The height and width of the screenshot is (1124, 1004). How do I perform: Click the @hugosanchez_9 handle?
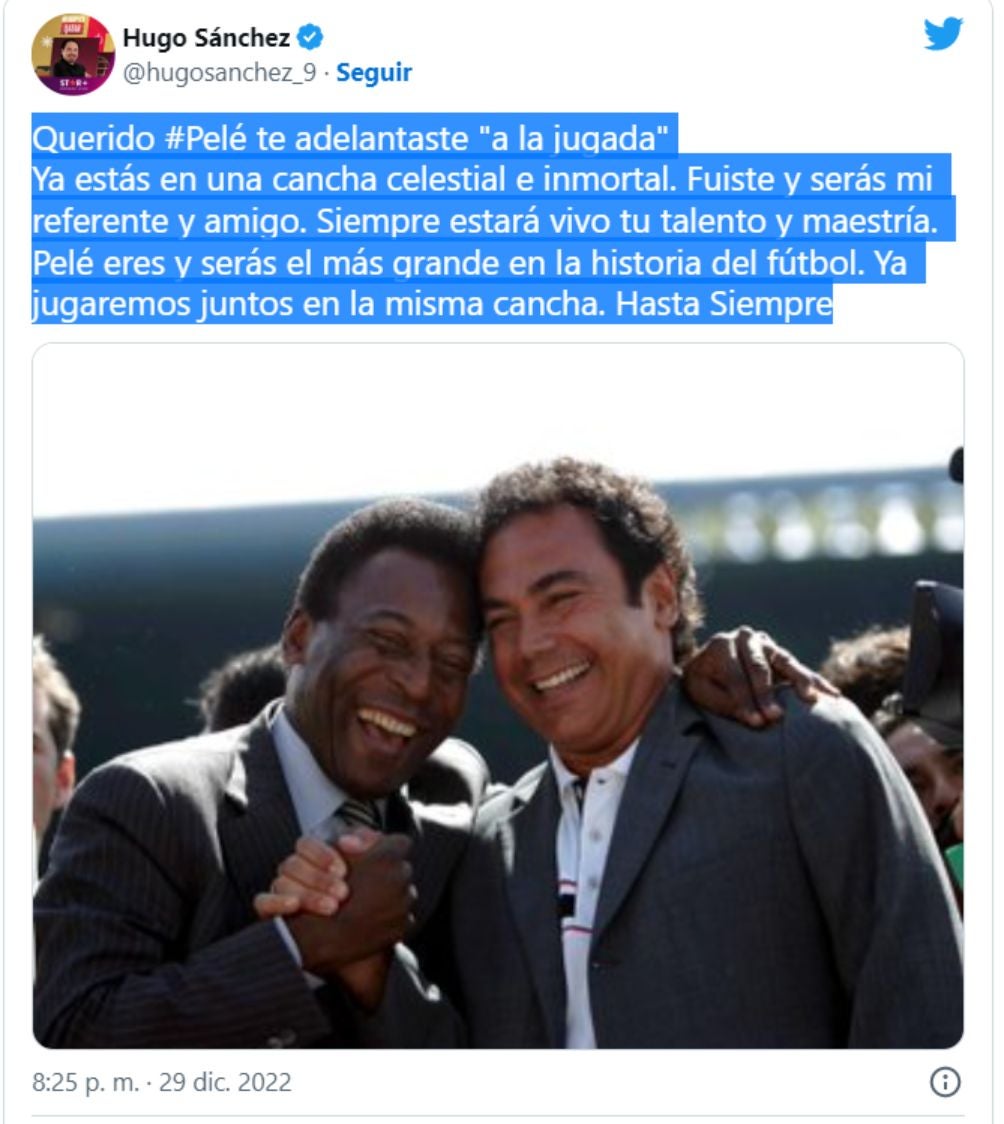pyautogui.click(x=219, y=72)
